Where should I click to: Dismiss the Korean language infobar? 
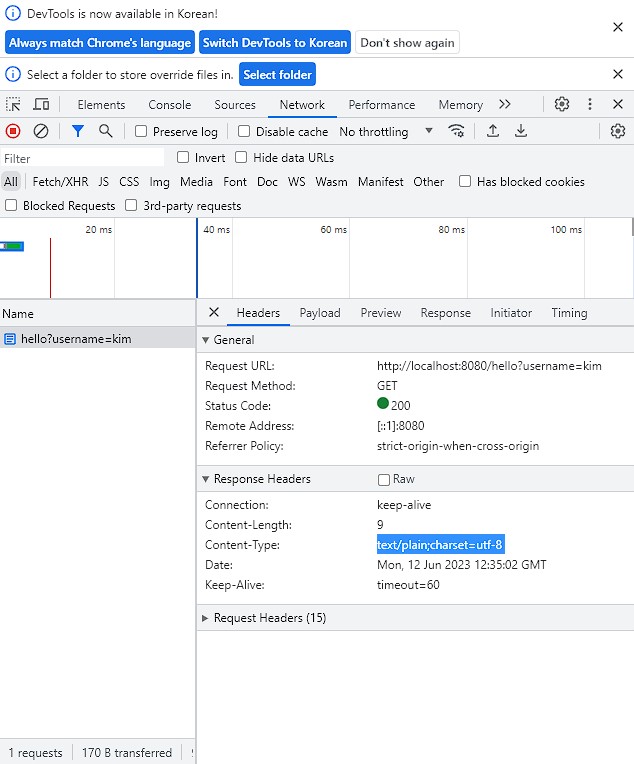(618, 27)
